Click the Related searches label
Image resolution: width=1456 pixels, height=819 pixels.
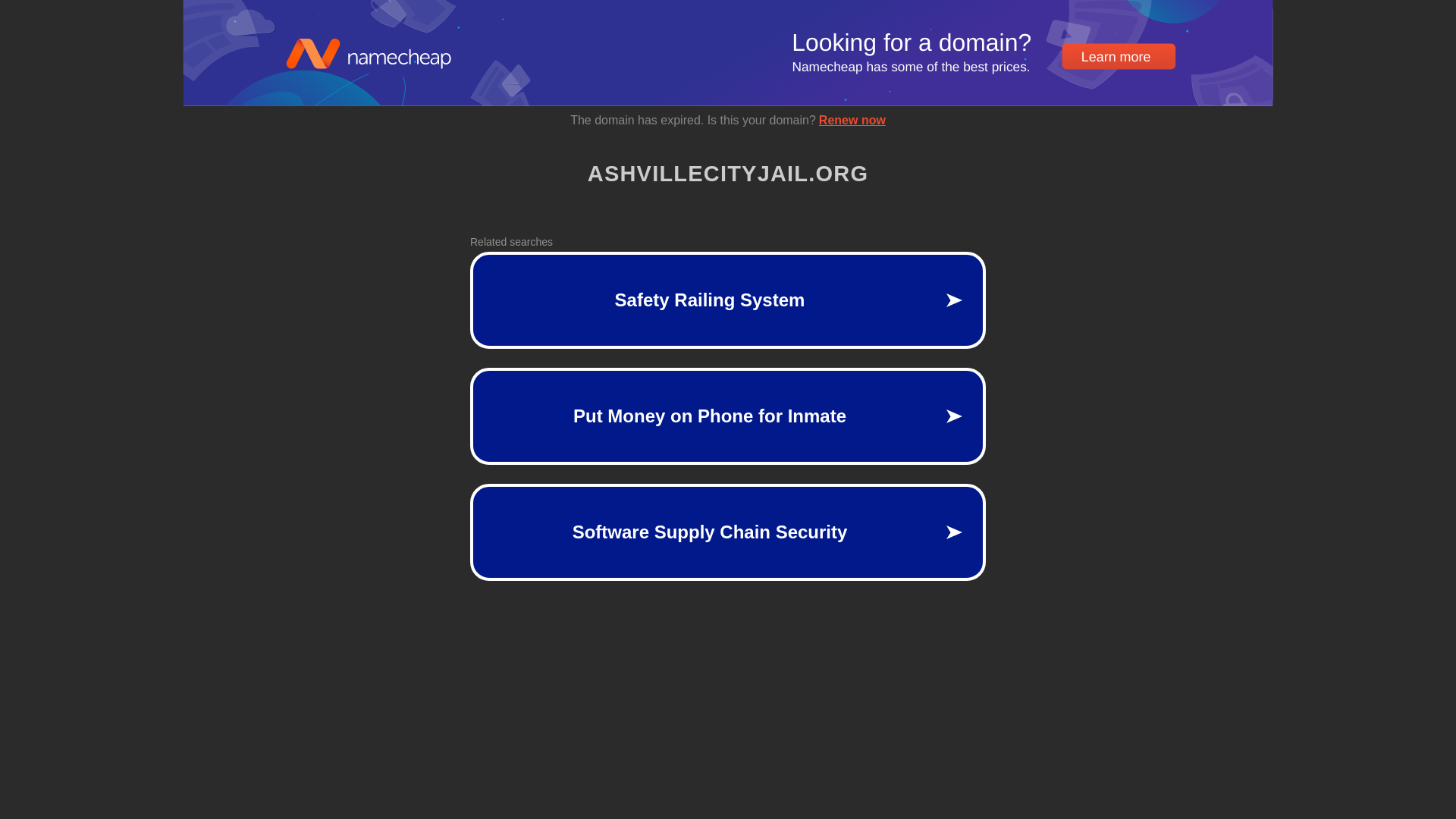511,242
